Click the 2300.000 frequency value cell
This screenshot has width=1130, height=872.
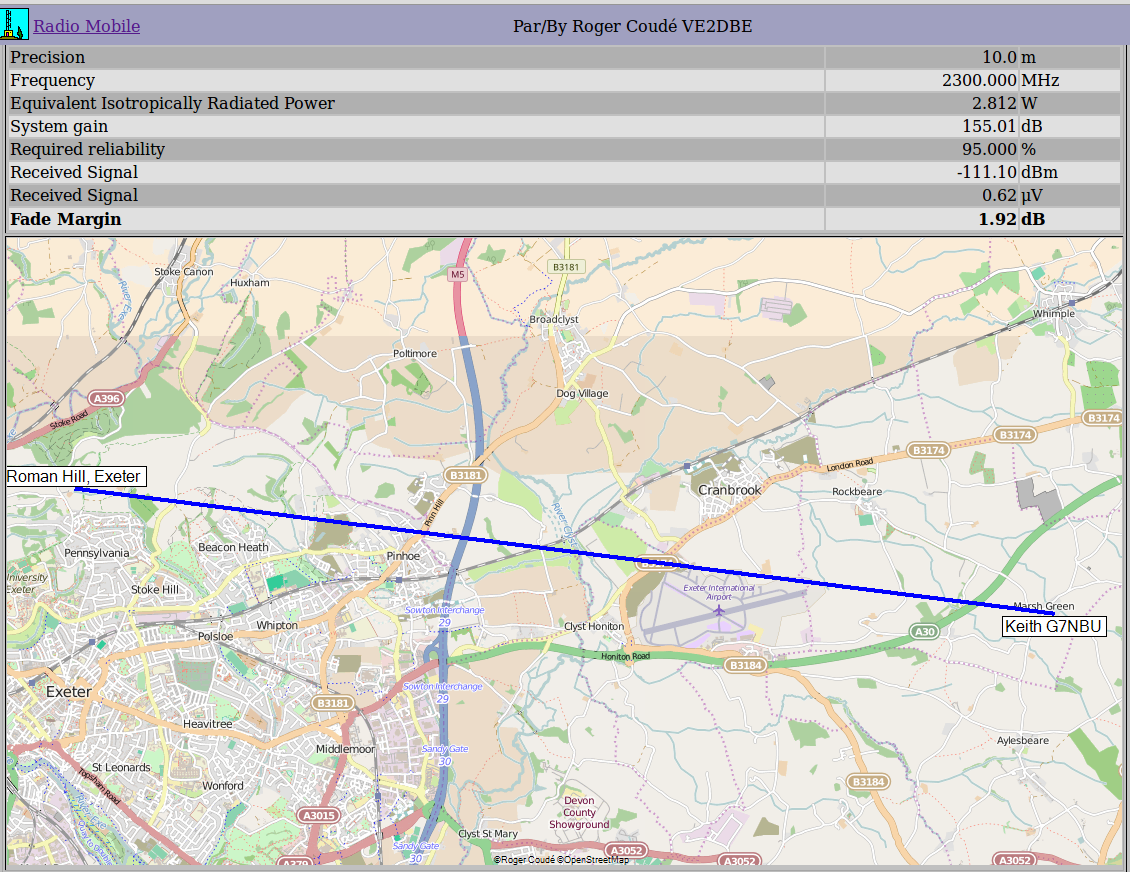pyautogui.click(x=979, y=81)
